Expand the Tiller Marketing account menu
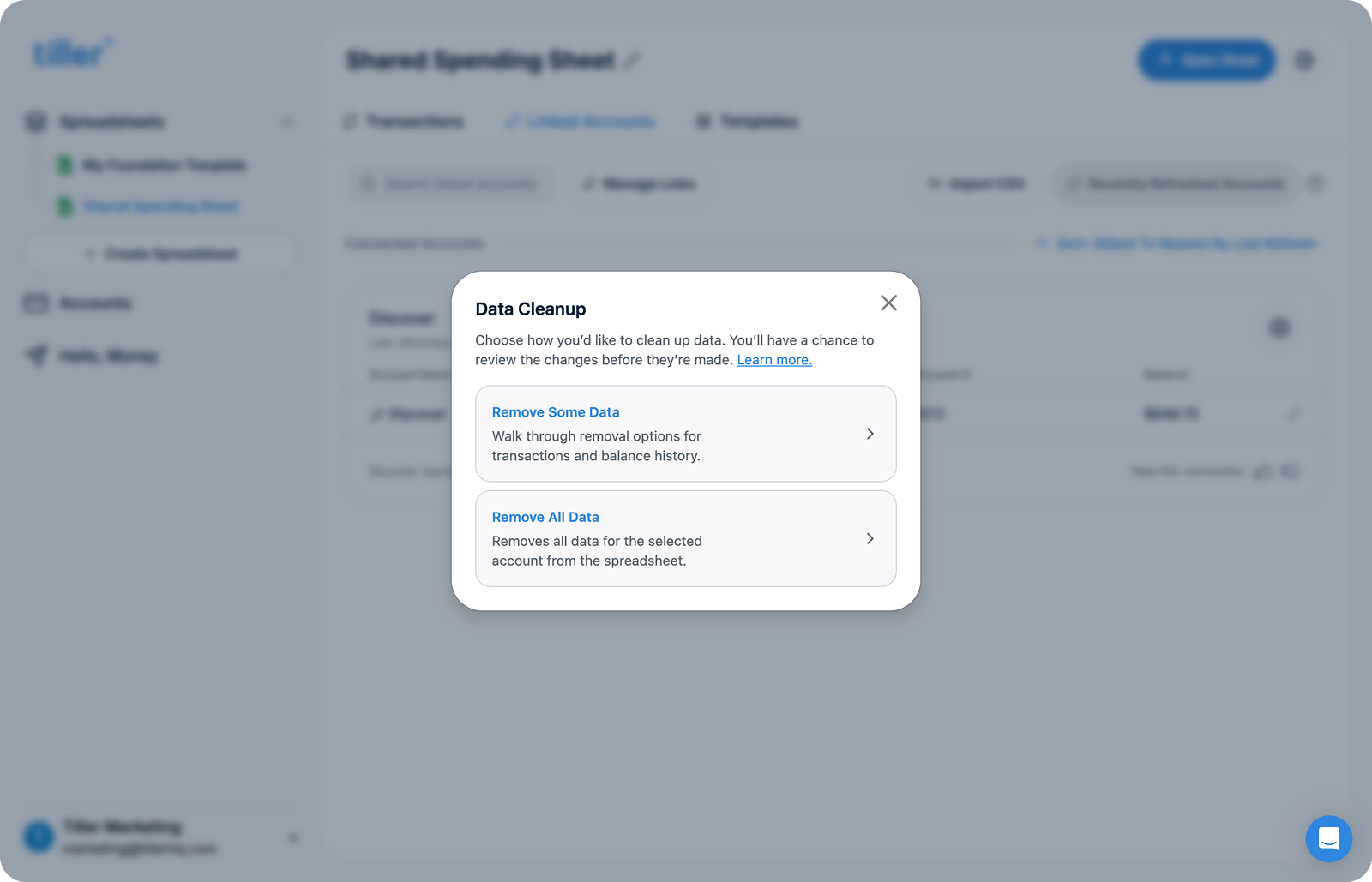 pyautogui.click(x=293, y=837)
